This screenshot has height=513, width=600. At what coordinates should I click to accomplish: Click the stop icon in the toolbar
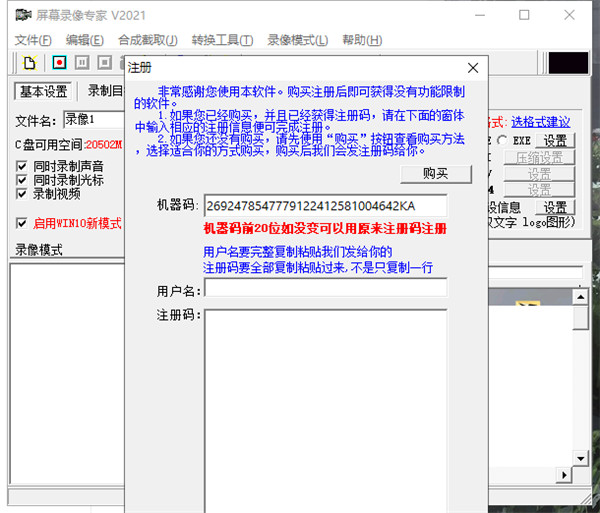(x=104, y=63)
